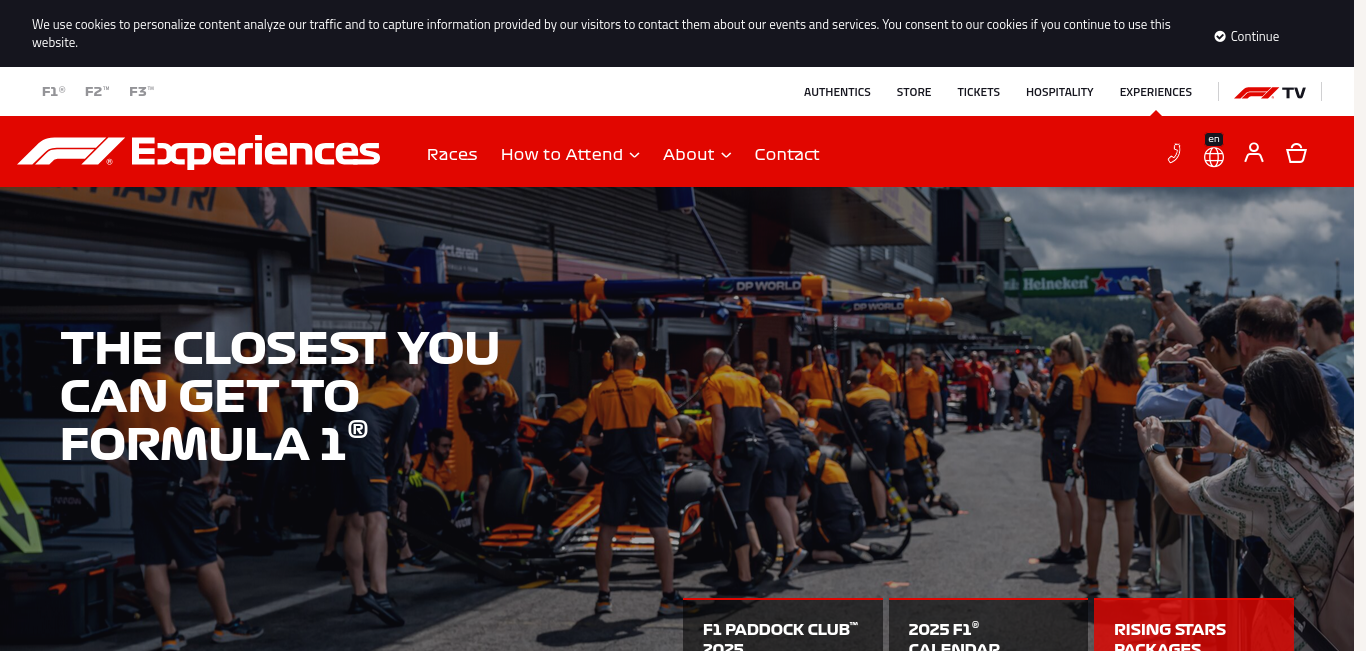
Task: Click the F1 series logo link
Action: pos(53,91)
